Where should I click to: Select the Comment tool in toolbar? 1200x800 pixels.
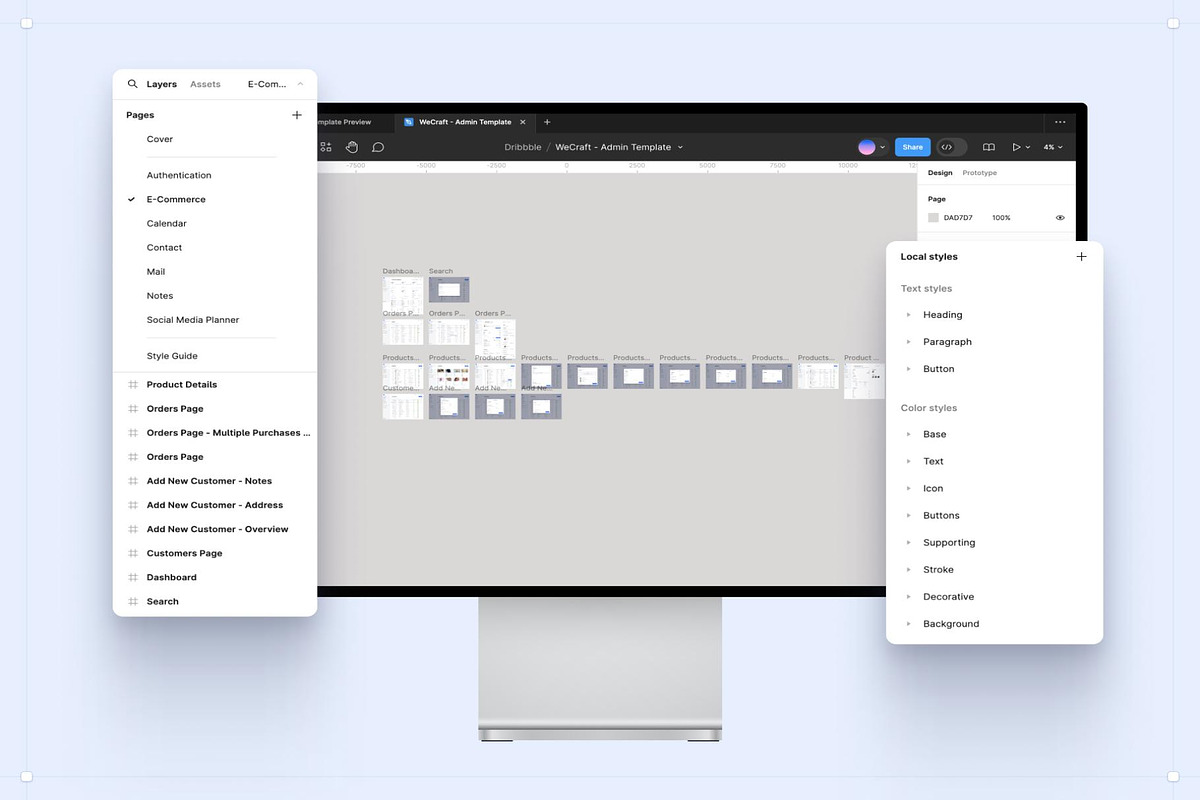coord(378,147)
